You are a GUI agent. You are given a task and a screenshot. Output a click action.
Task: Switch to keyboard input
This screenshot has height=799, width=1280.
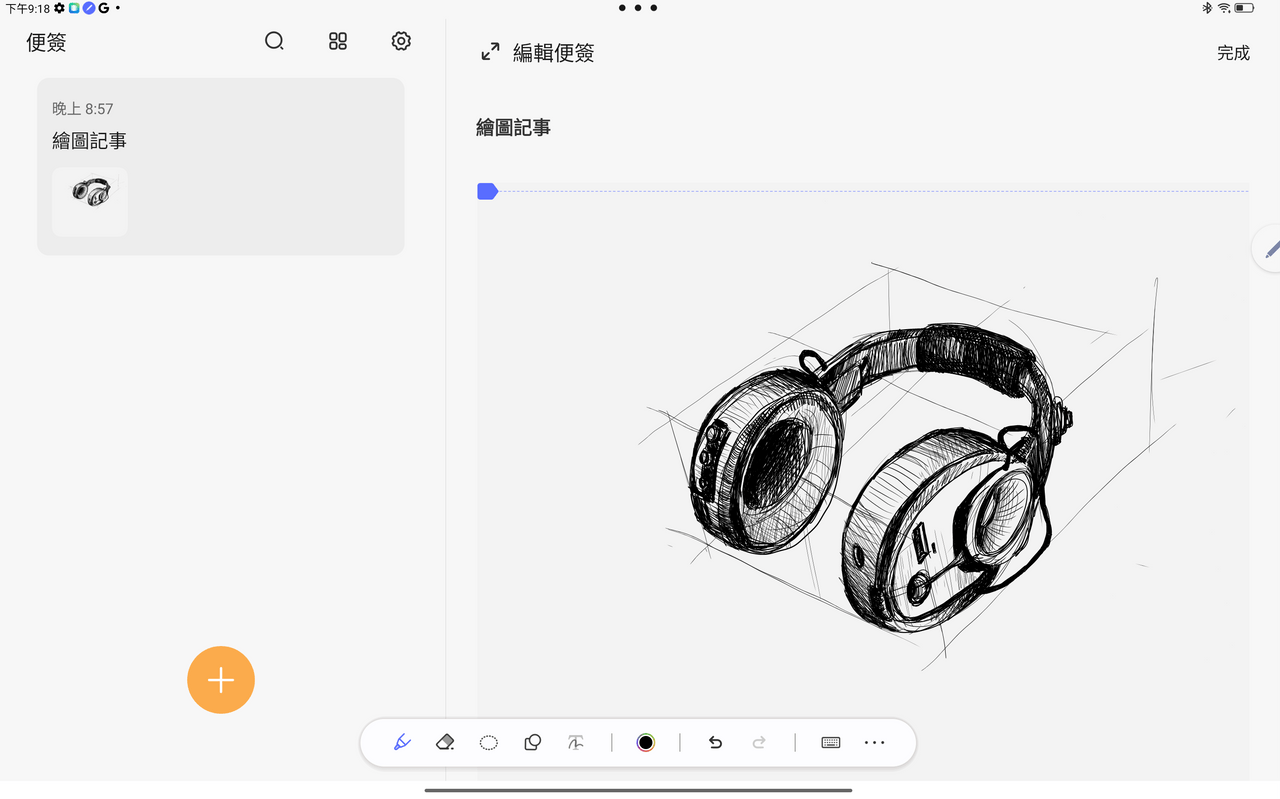[x=830, y=742]
